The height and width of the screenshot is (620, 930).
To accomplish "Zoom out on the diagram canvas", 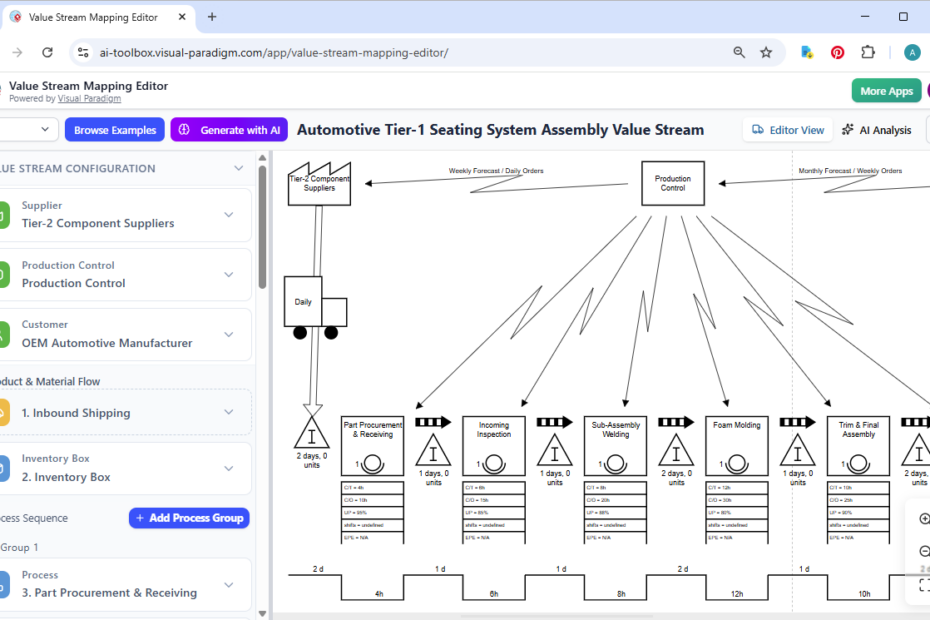I will point(924,551).
